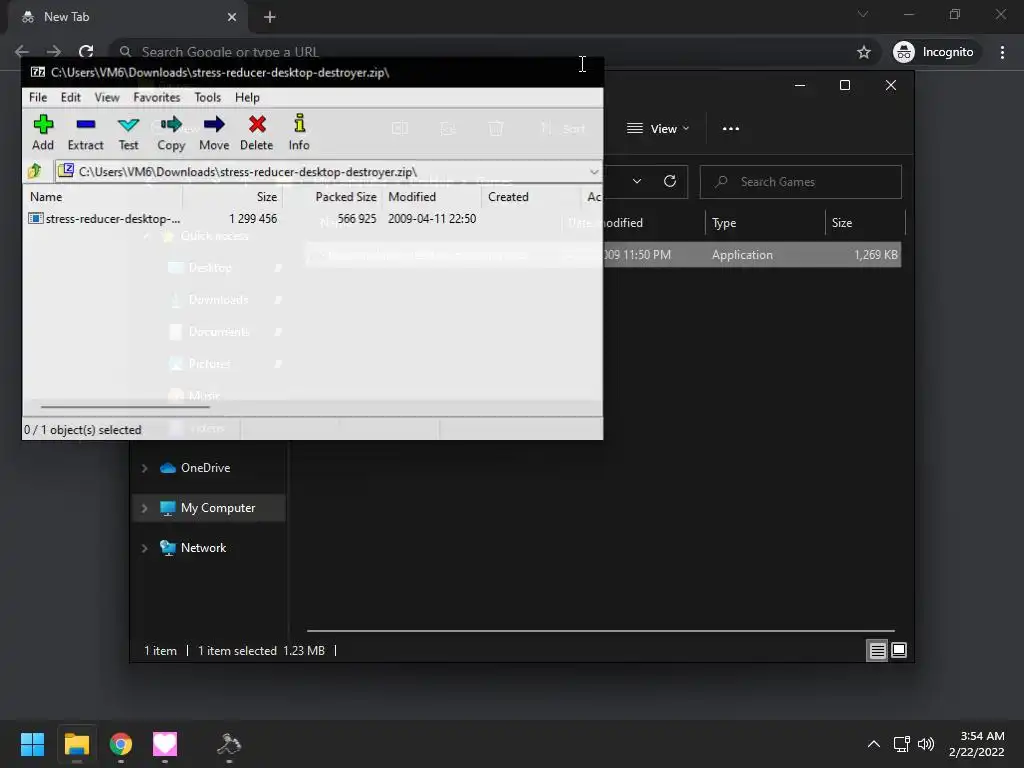
Task: Open the Tools menu
Action: tap(208, 97)
